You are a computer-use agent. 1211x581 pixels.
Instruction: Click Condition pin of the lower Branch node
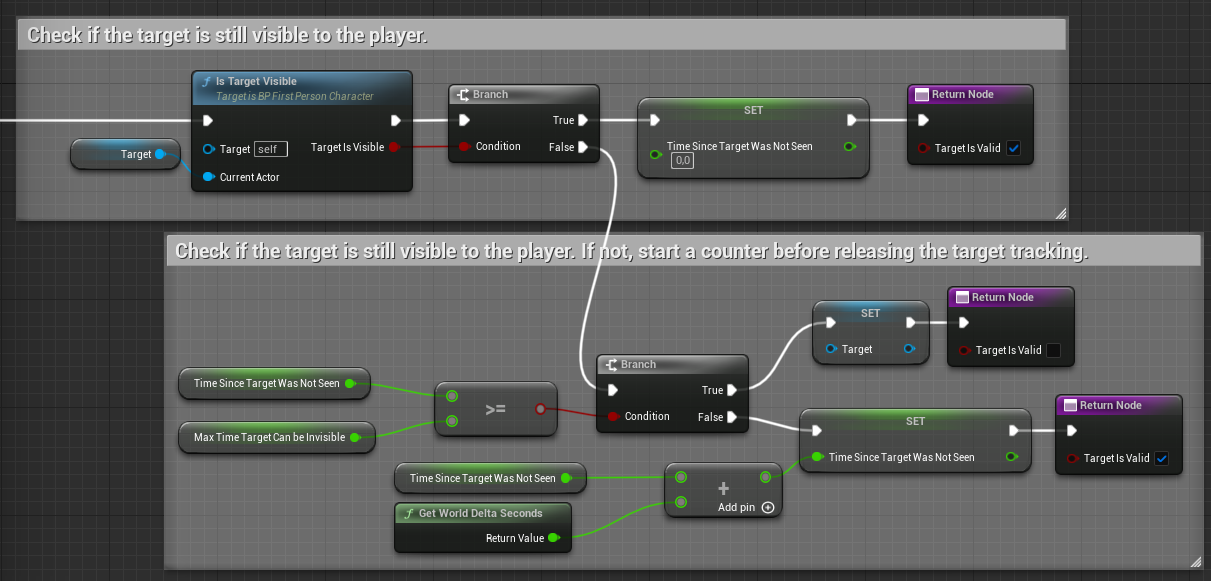pyautogui.click(x=612, y=416)
